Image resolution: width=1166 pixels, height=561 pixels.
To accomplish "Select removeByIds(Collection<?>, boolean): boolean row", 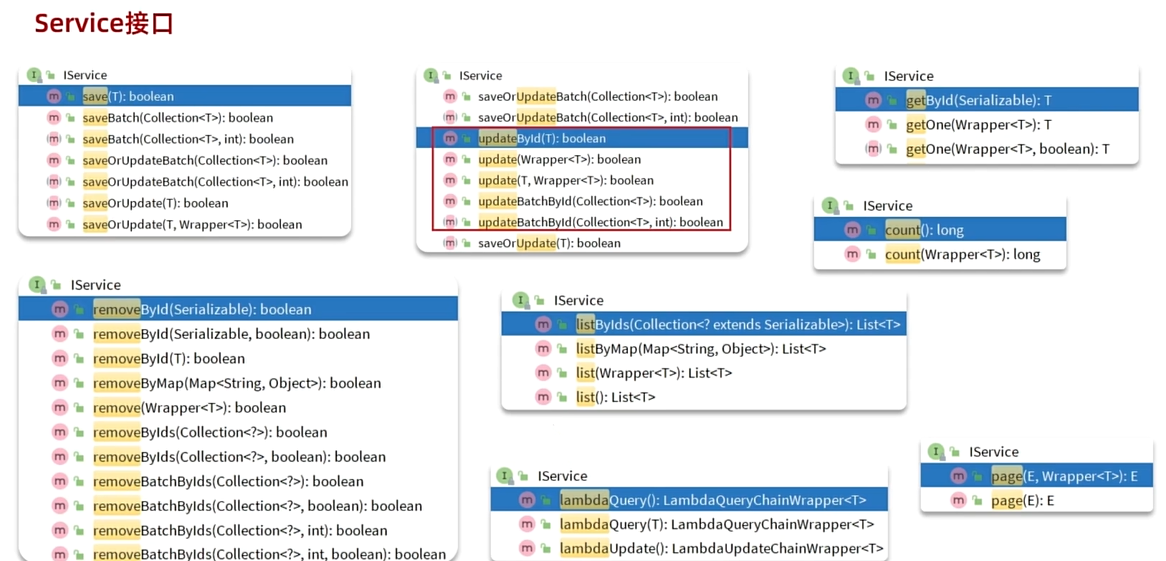I will 238,457.
